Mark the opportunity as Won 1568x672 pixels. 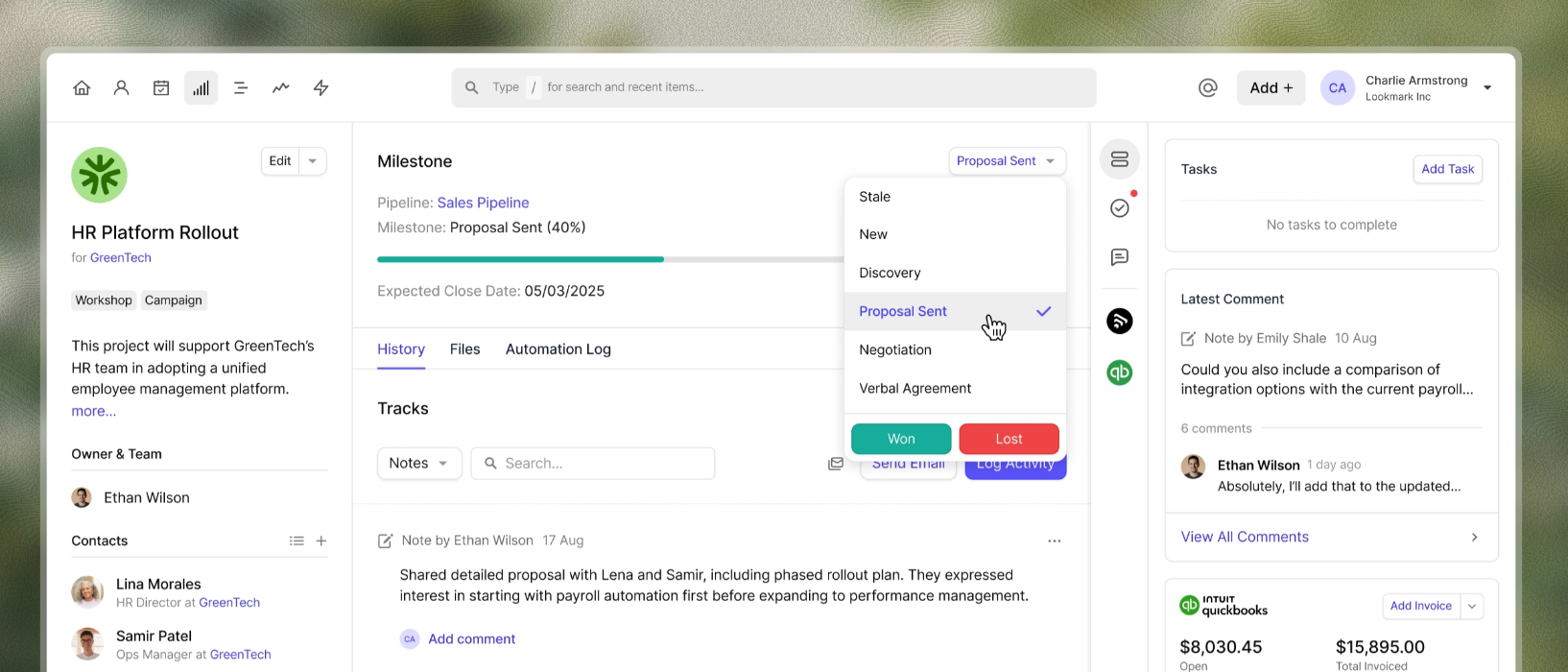click(901, 439)
